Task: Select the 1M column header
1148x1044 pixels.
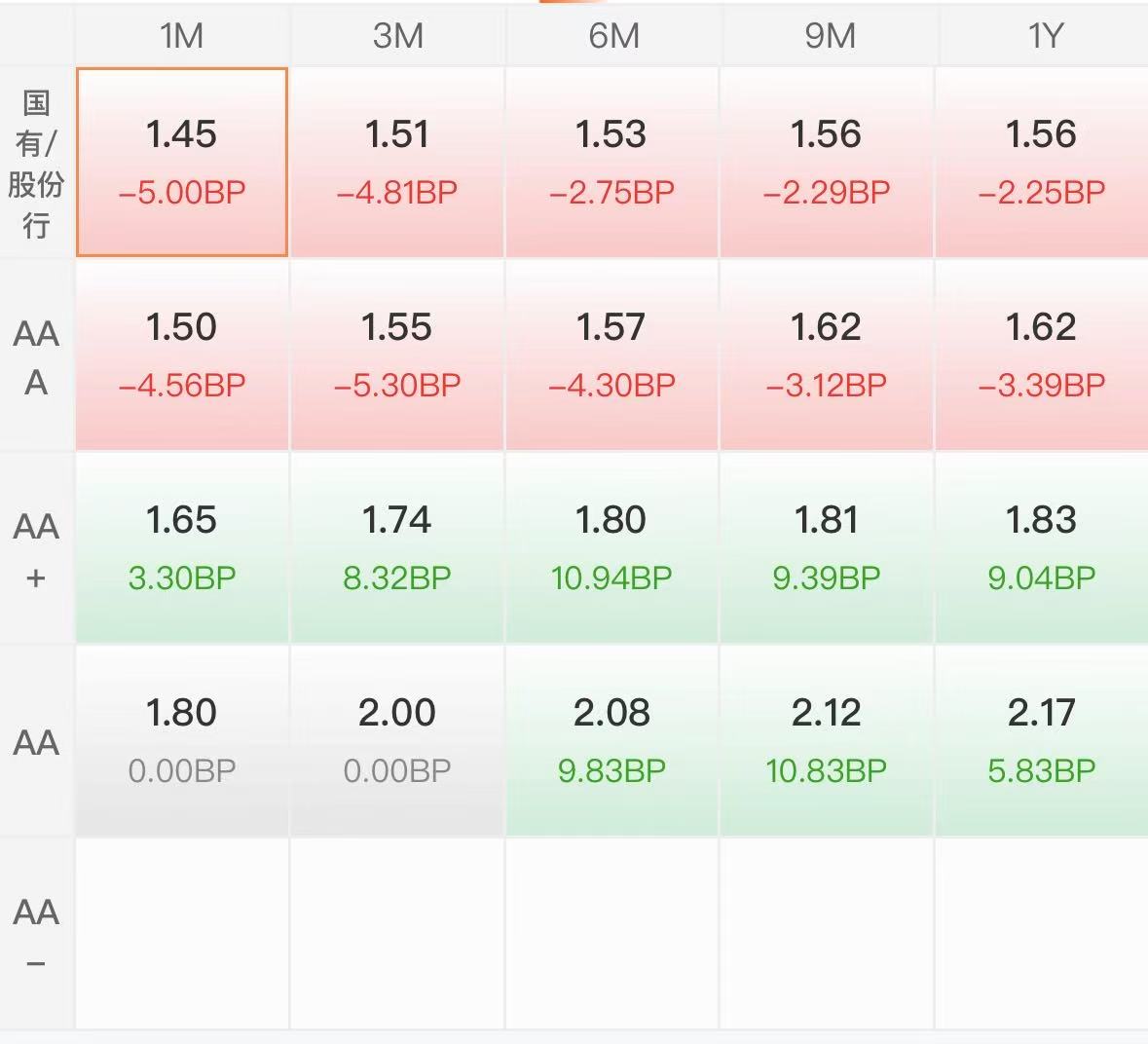Action: click(x=181, y=35)
